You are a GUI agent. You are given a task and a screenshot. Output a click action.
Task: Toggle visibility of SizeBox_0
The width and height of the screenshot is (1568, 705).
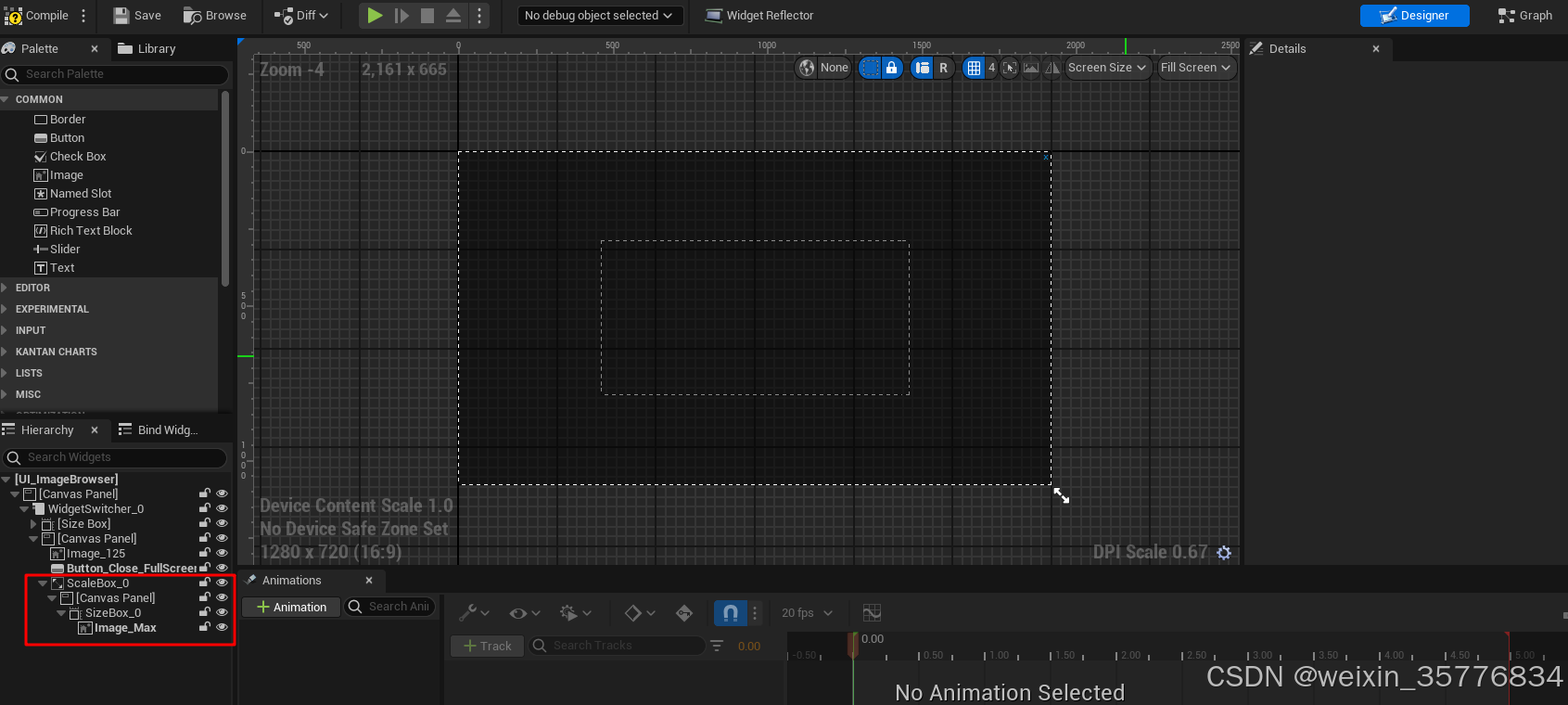point(222,613)
